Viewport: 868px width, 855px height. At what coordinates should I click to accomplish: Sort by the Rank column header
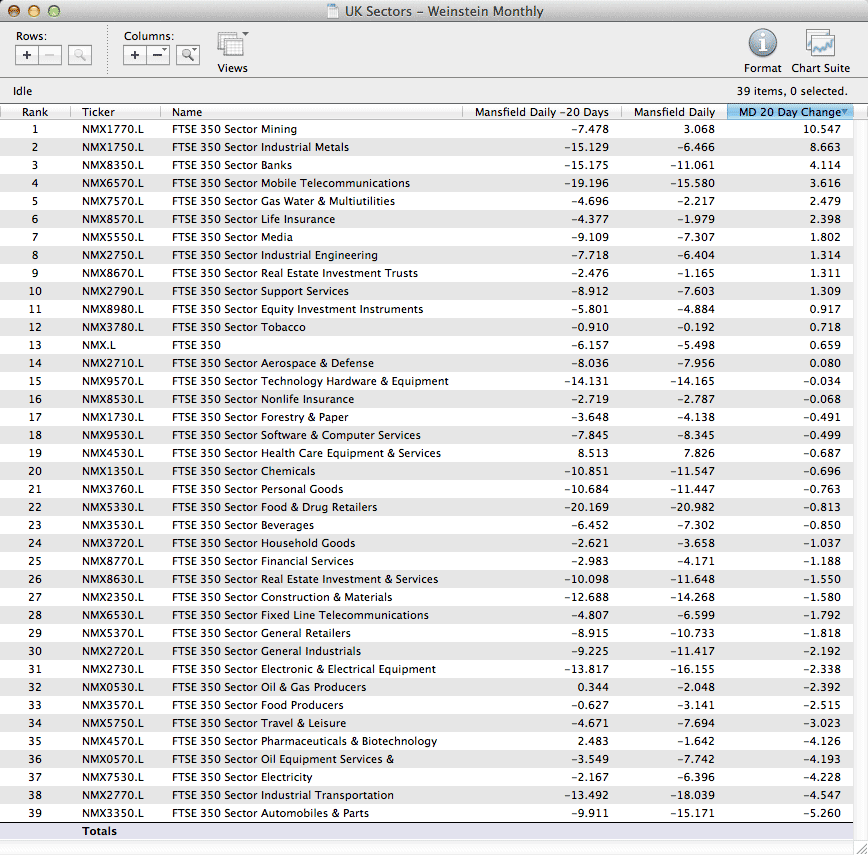point(35,112)
